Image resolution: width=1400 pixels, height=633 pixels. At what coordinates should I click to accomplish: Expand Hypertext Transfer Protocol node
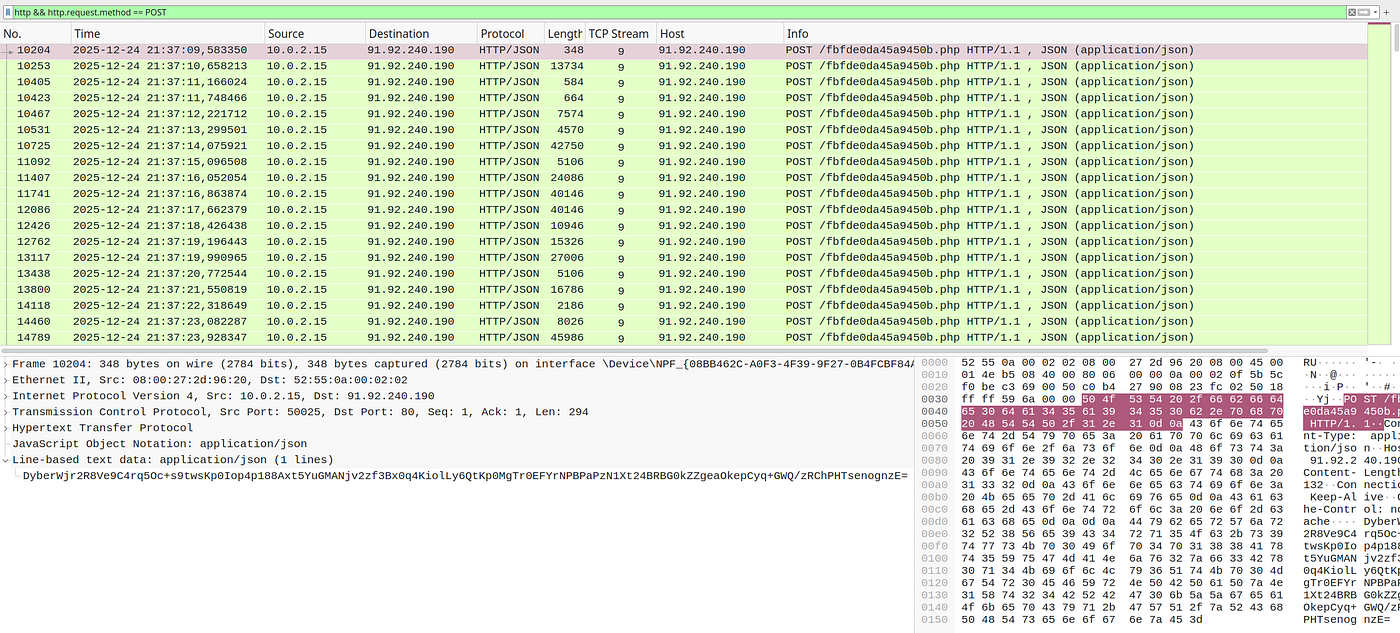coord(5,428)
